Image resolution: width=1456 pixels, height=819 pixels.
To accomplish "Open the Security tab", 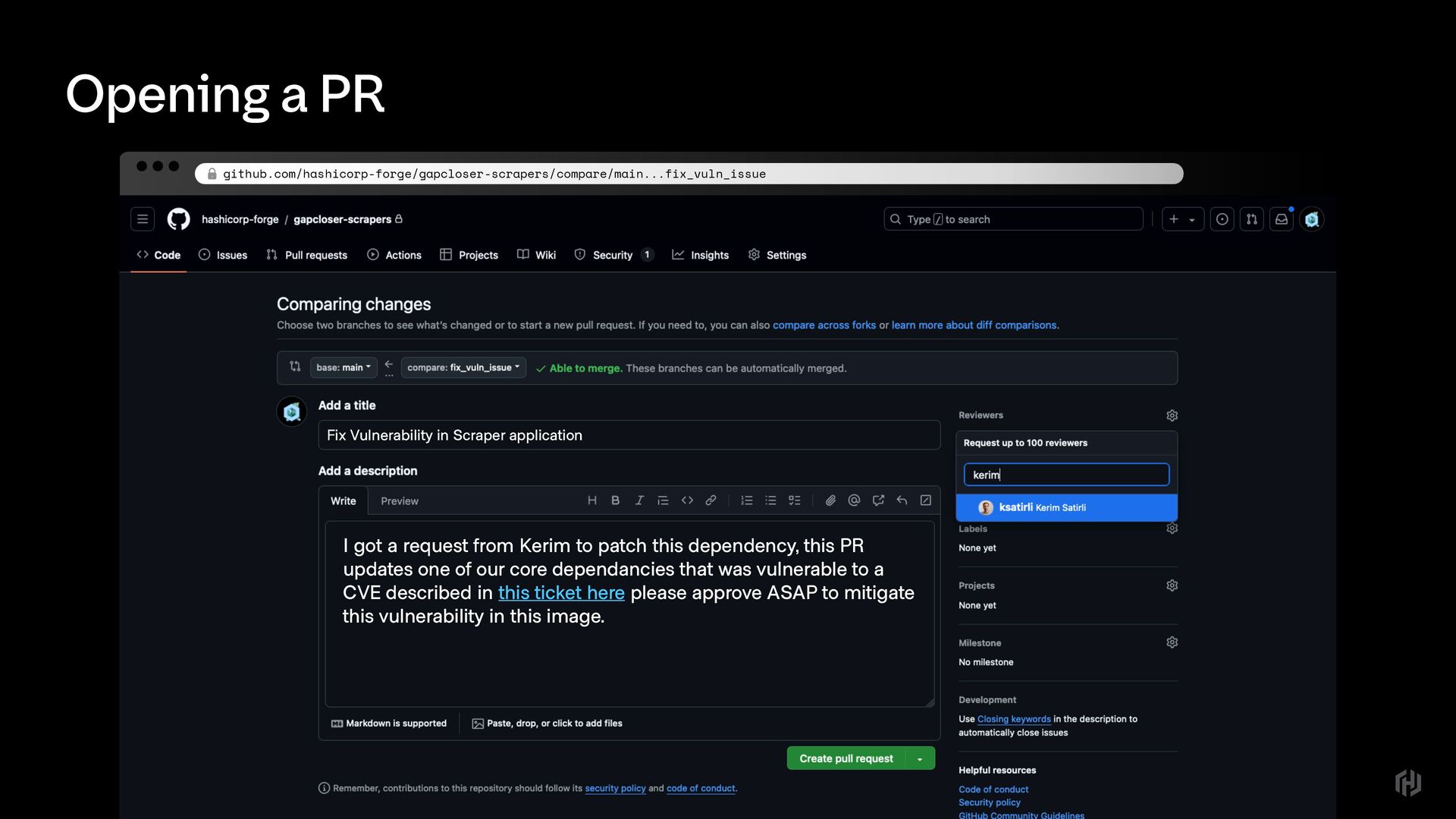I will [x=614, y=255].
